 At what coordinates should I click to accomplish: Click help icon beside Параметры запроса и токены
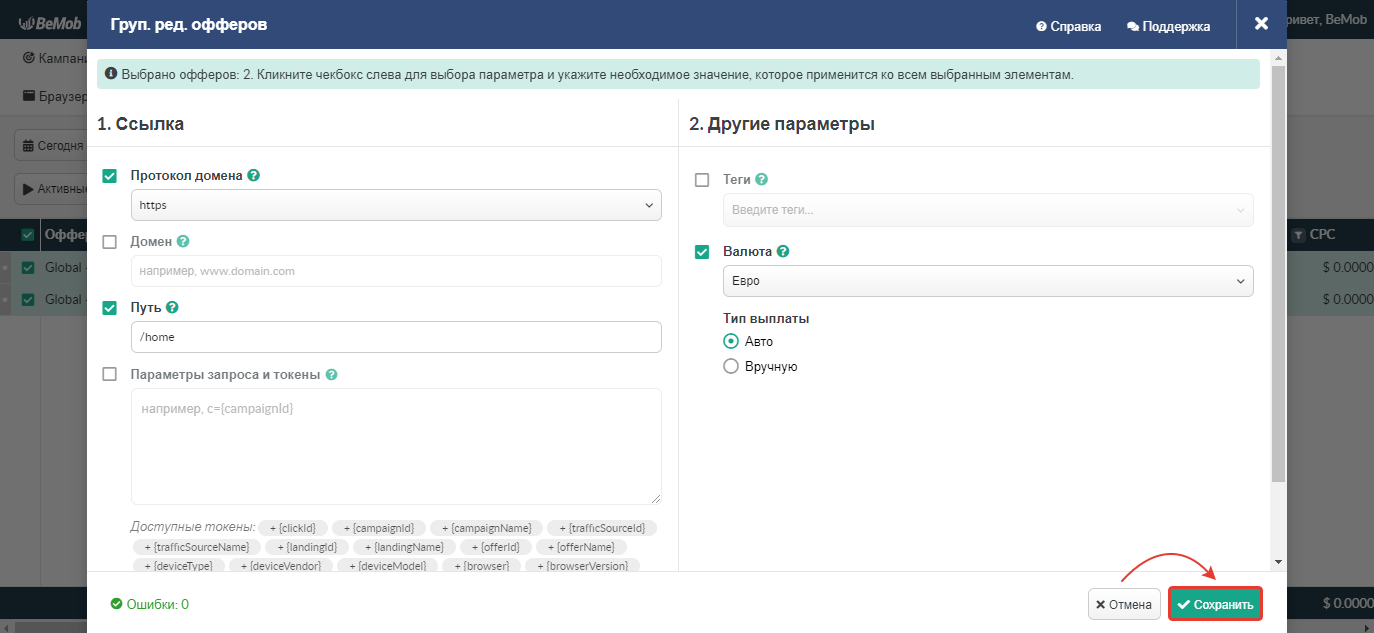point(331,375)
